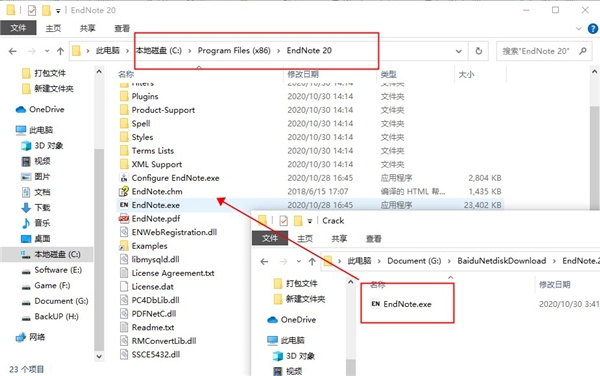This screenshot has height=376, width=600.
Task: Select the Spell folder
Action: pos(141,124)
